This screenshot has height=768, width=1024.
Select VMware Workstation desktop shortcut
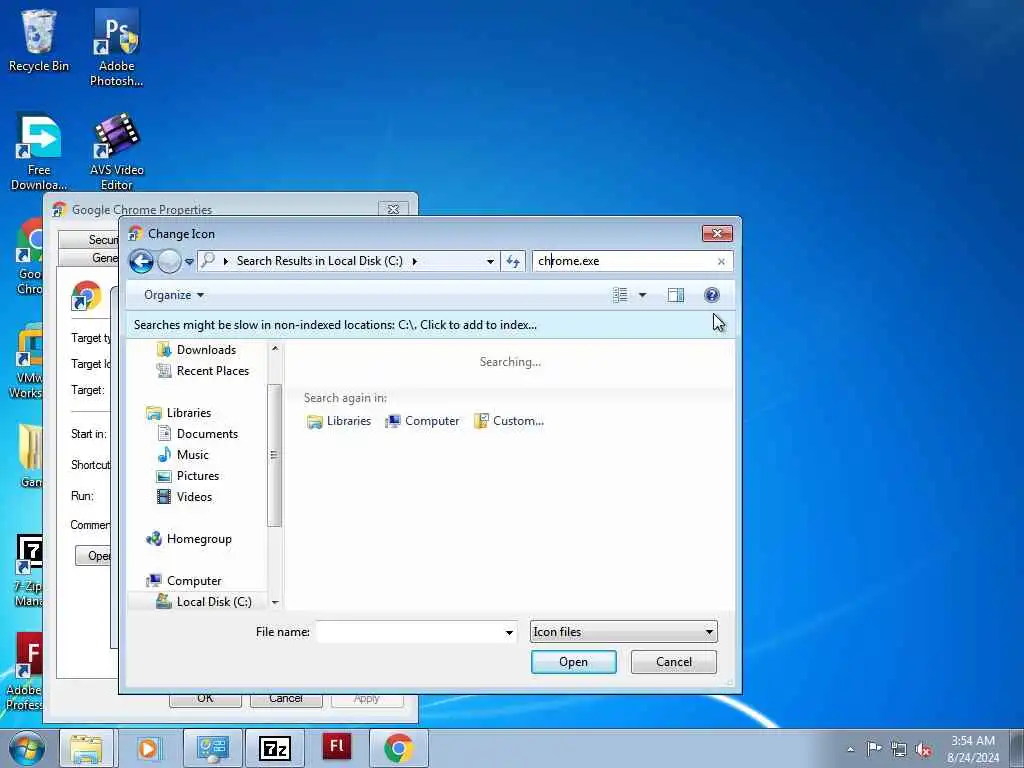coord(26,360)
